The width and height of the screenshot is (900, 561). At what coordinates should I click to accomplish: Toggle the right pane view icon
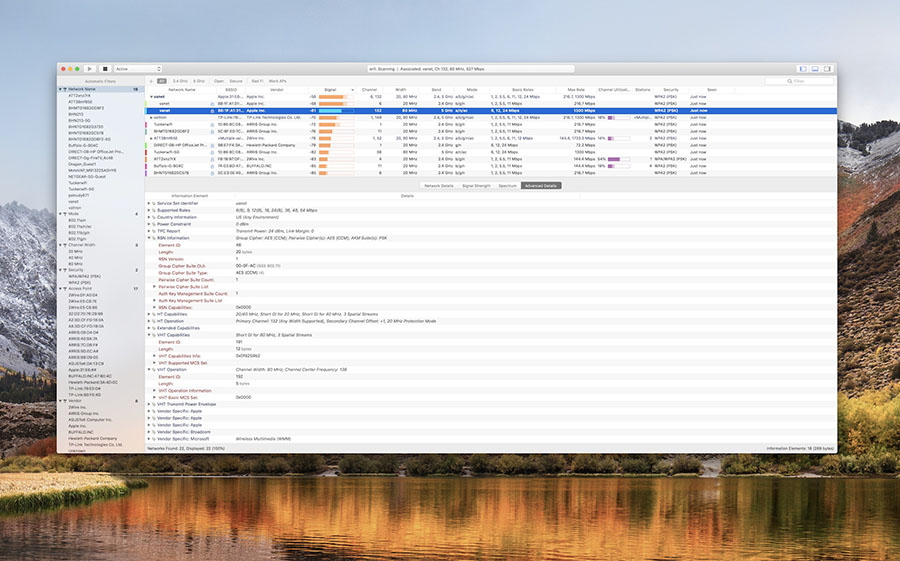click(827, 69)
